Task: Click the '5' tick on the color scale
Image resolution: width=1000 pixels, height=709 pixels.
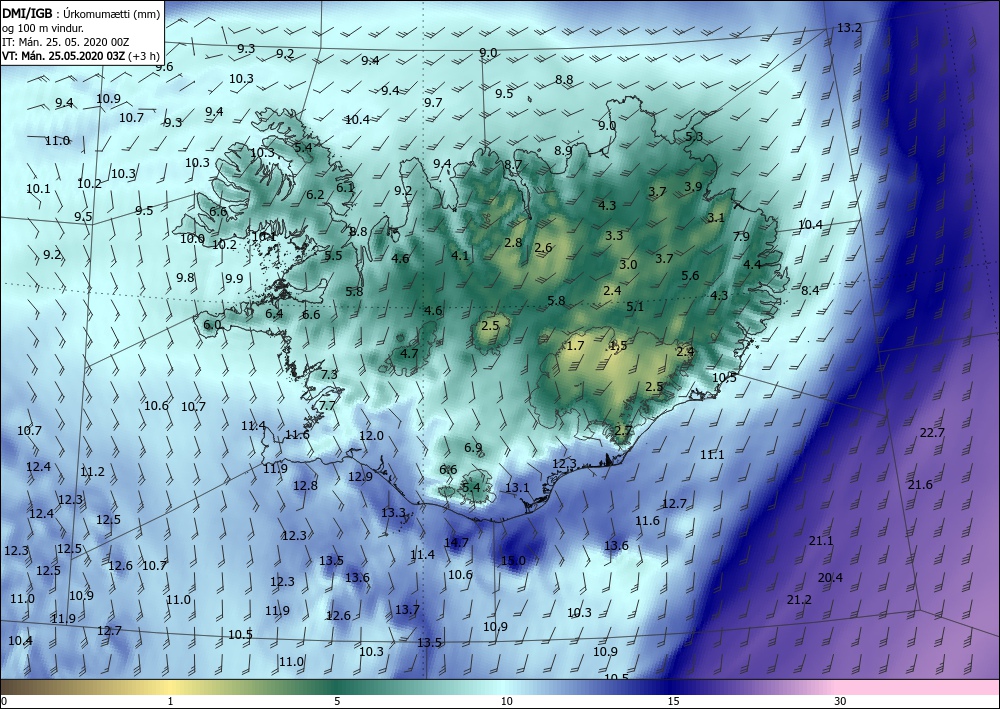Action: pyautogui.click(x=337, y=701)
